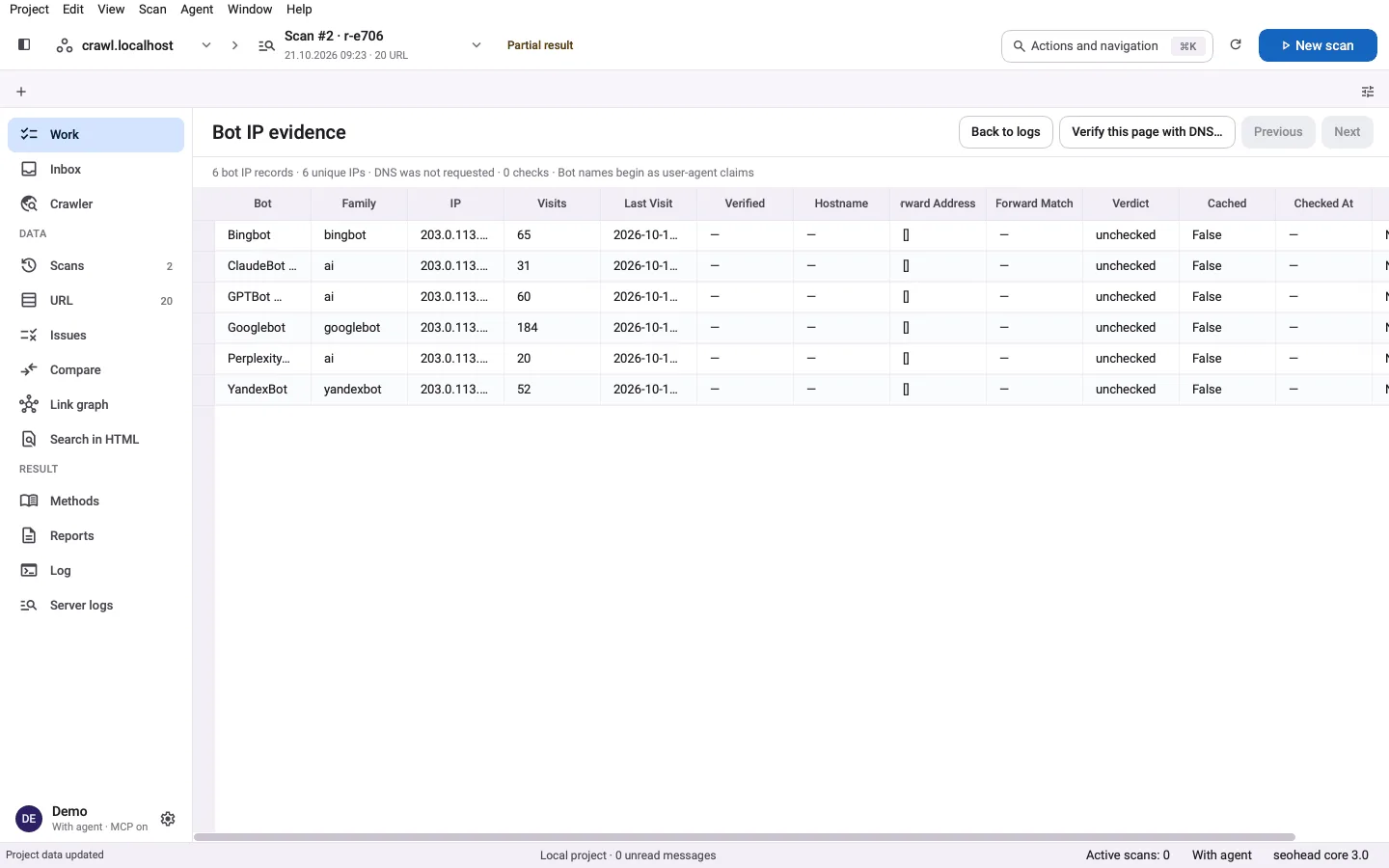
Task: Click the horizontal table scrollbar
Action: click(x=745, y=837)
